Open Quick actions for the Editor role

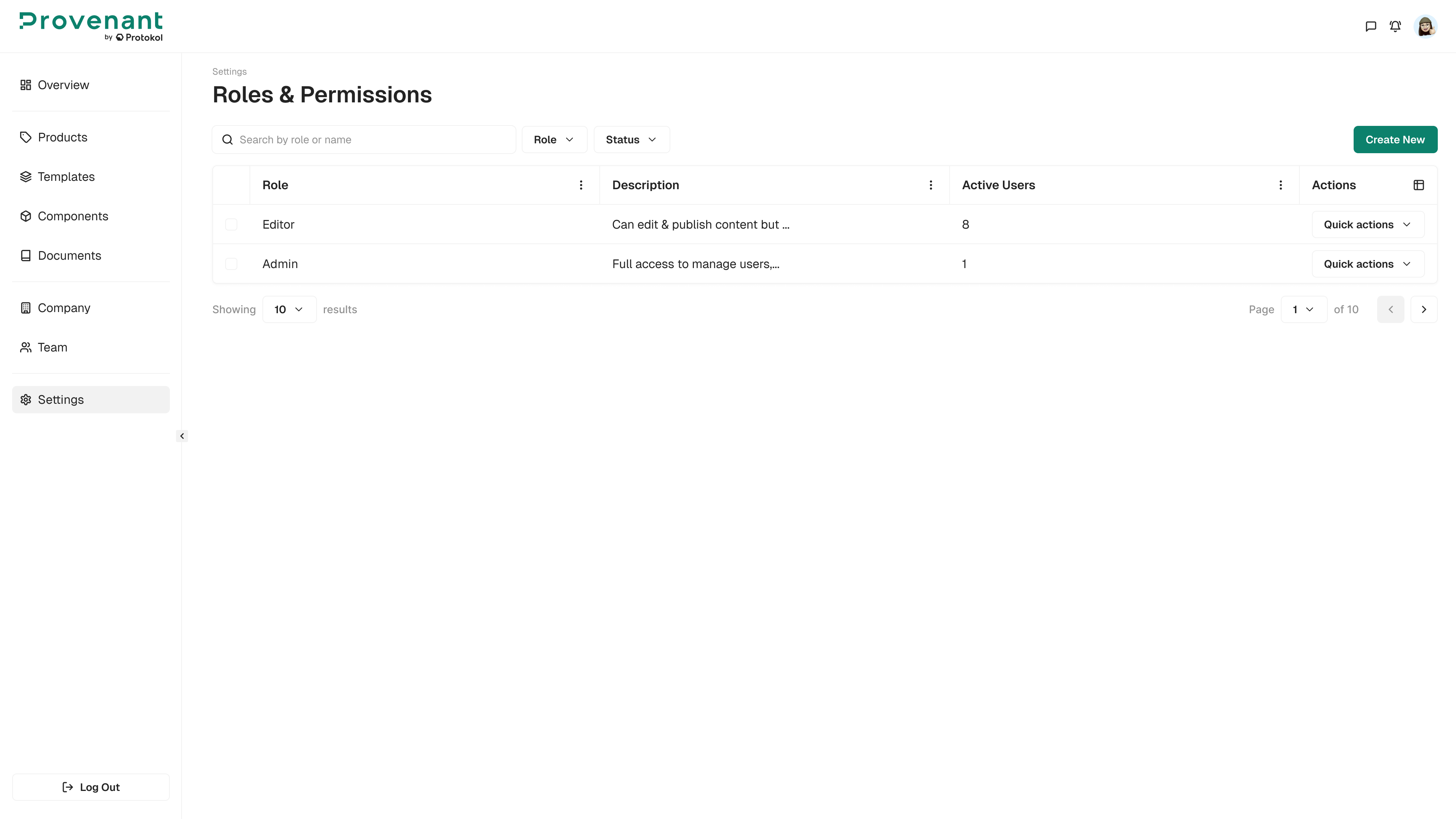(x=1367, y=224)
